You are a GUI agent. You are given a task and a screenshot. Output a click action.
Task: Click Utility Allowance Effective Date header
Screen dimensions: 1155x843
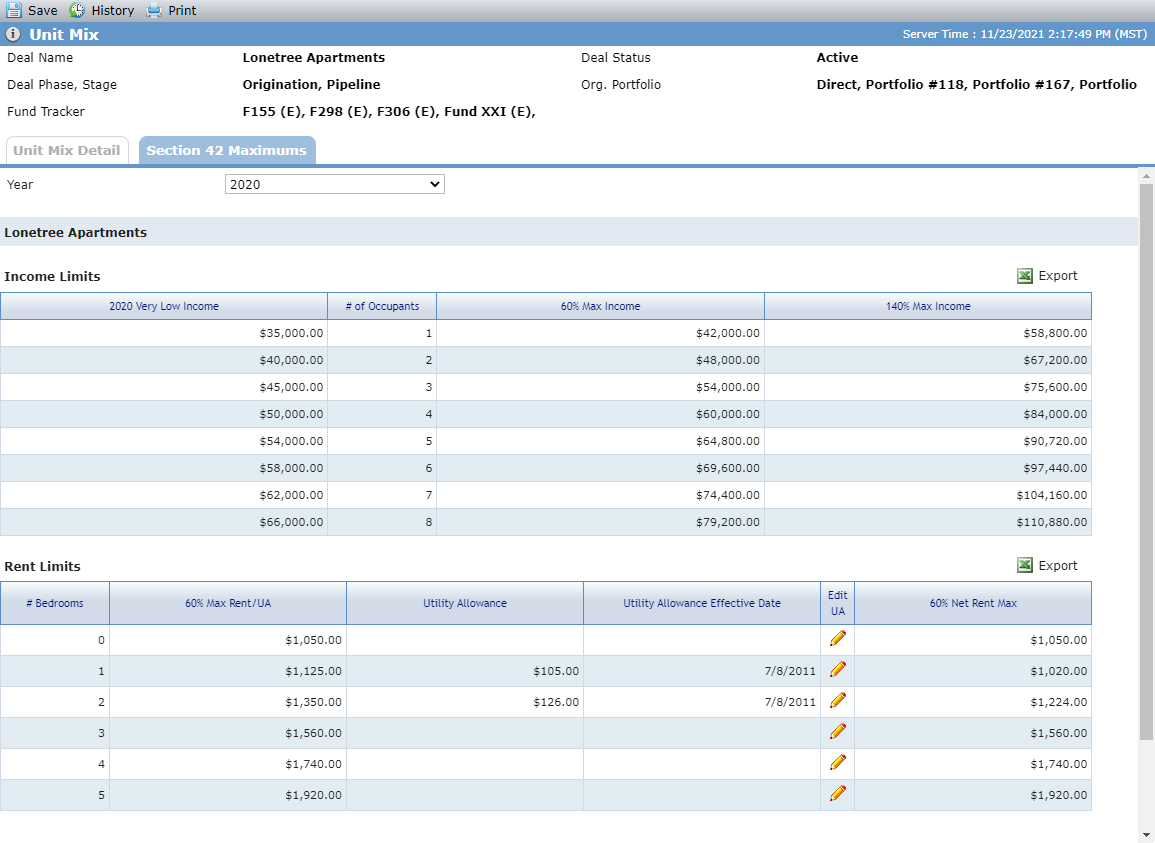(x=702, y=603)
